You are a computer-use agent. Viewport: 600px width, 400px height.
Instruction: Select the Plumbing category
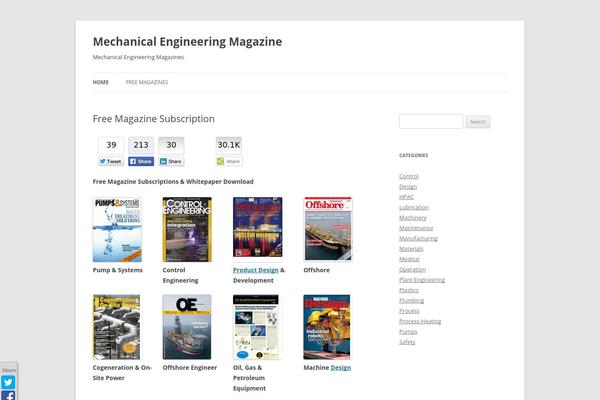click(411, 300)
